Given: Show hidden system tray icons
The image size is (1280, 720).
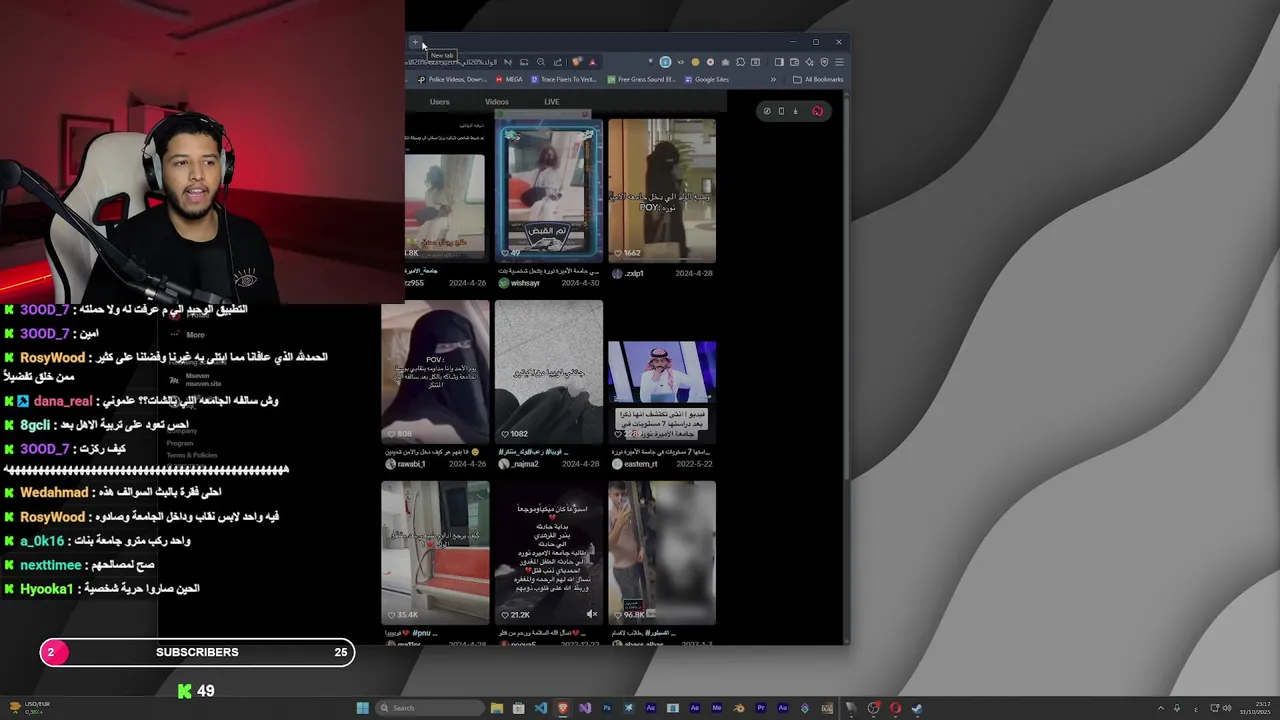Looking at the screenshot, I should pyautogui.click(x=1161, y=708).
